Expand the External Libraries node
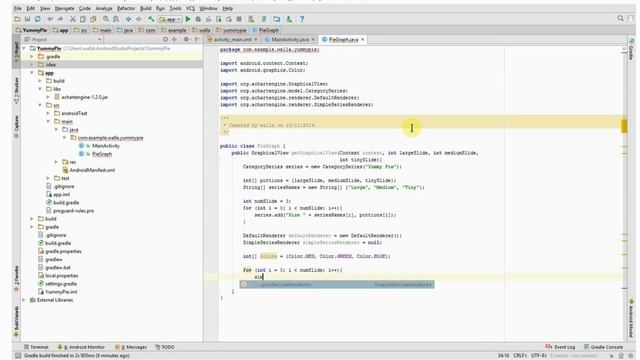This screenshot has width=640, height=360. point(24,300)
